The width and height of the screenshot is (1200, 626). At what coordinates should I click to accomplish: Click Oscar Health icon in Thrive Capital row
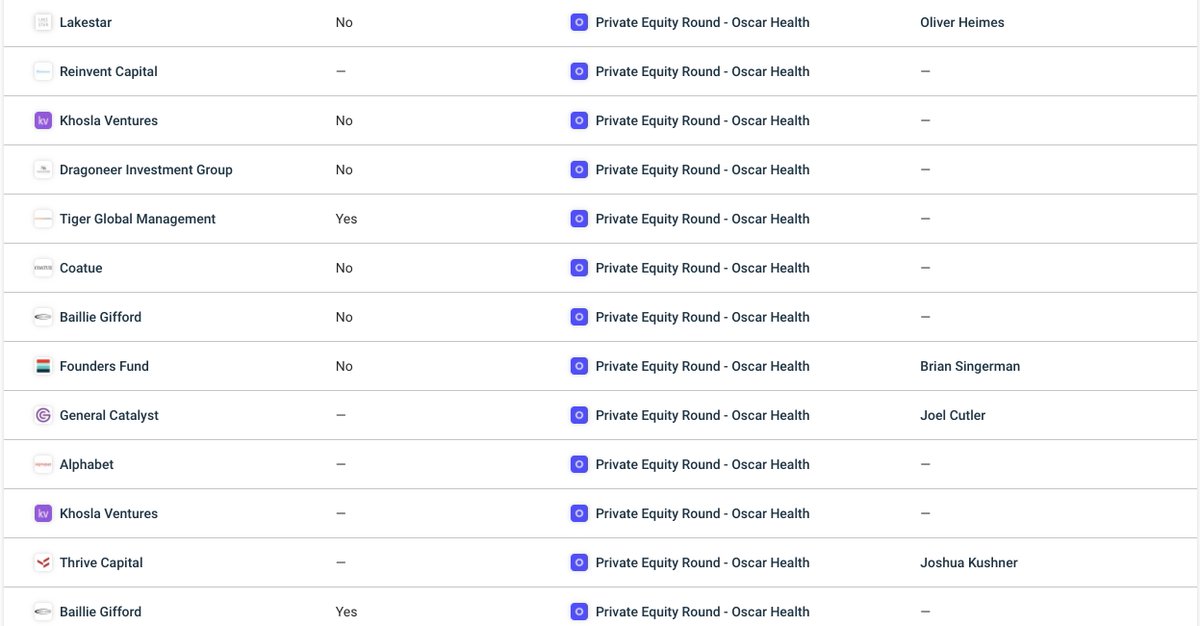tap(579, 563)
